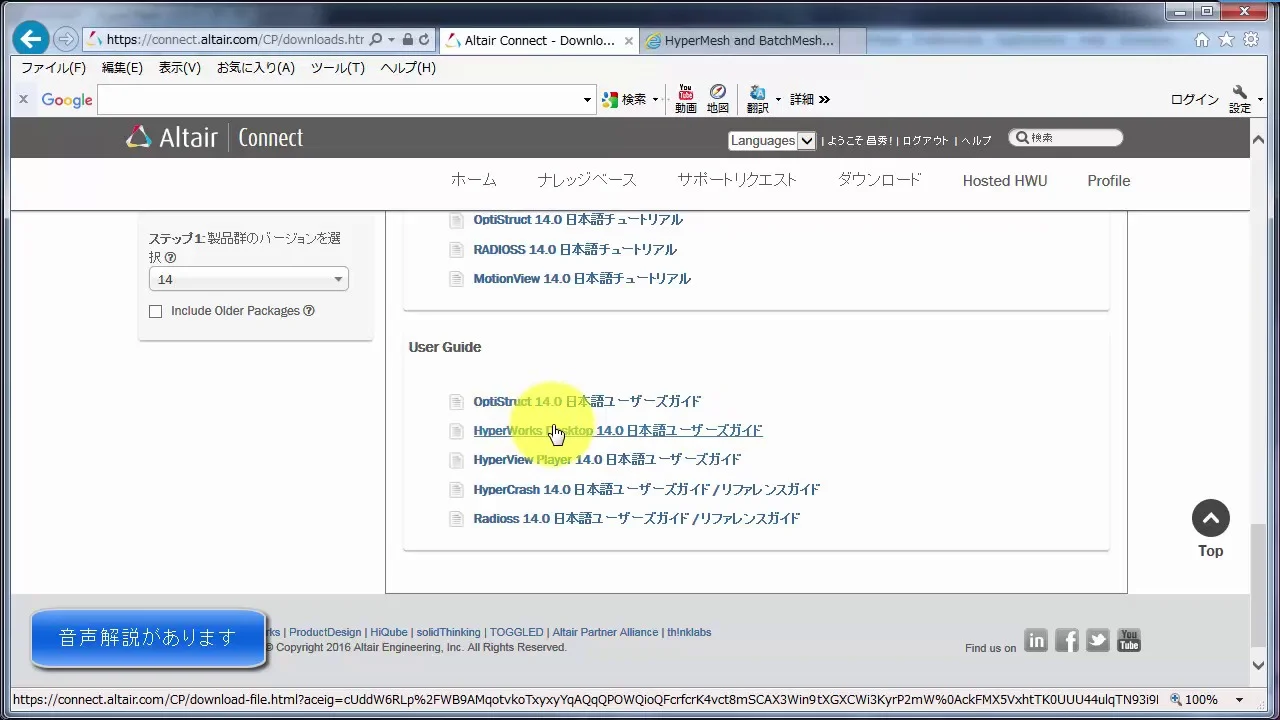Image resolution: width=1280 pixels, height=720 pixels.
Task: Close the Altair Connect - Downloads tab
Action: (x=629, y=41)
